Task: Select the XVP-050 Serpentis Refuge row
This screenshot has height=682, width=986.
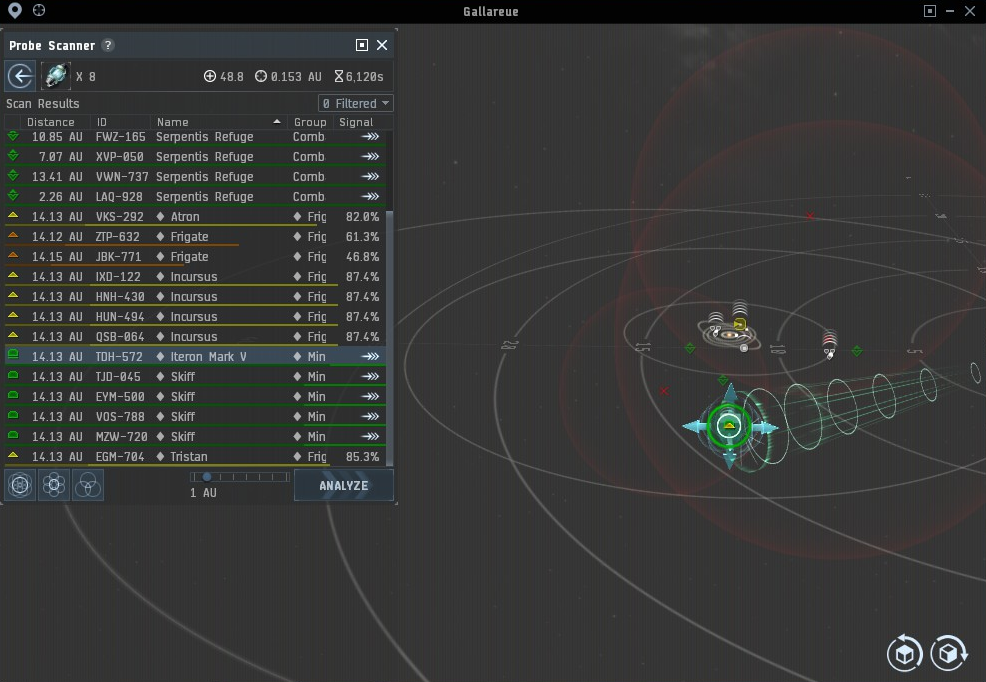Action: [195, 157]
